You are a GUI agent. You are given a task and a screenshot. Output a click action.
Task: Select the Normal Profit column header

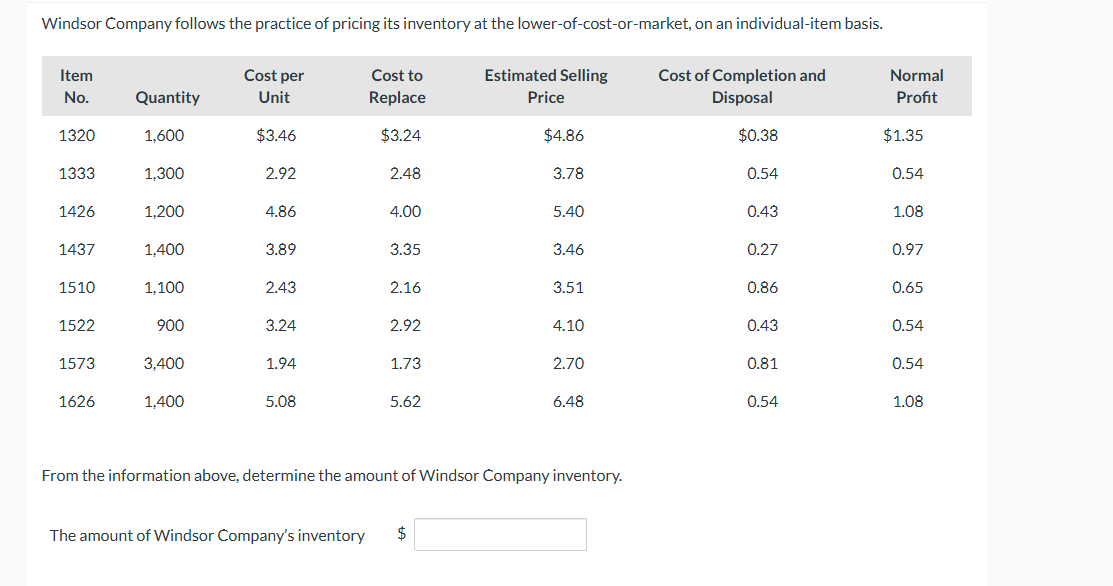916,86
